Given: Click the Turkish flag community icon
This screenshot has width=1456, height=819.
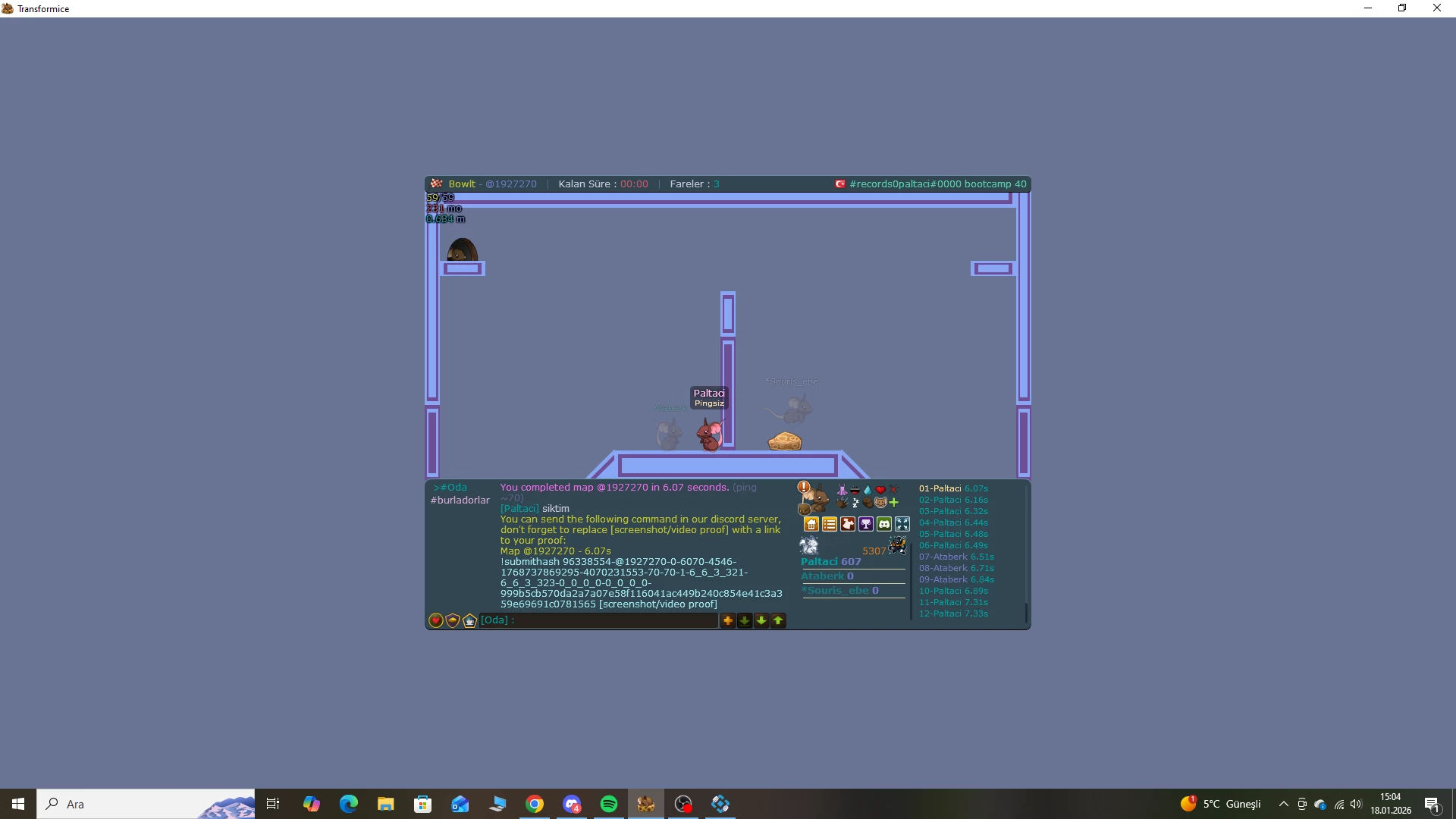Looking at the screenshot, I should (x=840, y=184).
